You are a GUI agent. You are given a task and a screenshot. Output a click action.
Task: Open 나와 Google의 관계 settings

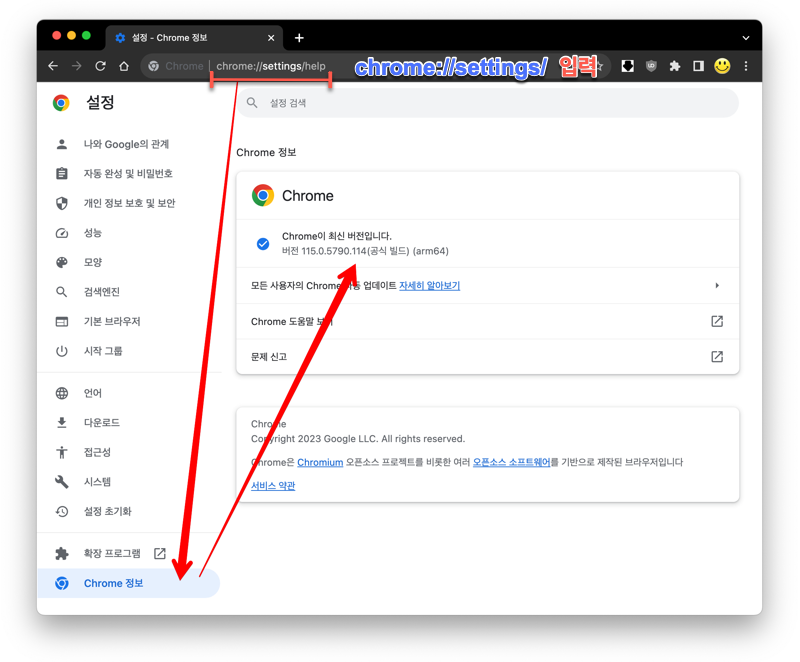click(129, 144)
